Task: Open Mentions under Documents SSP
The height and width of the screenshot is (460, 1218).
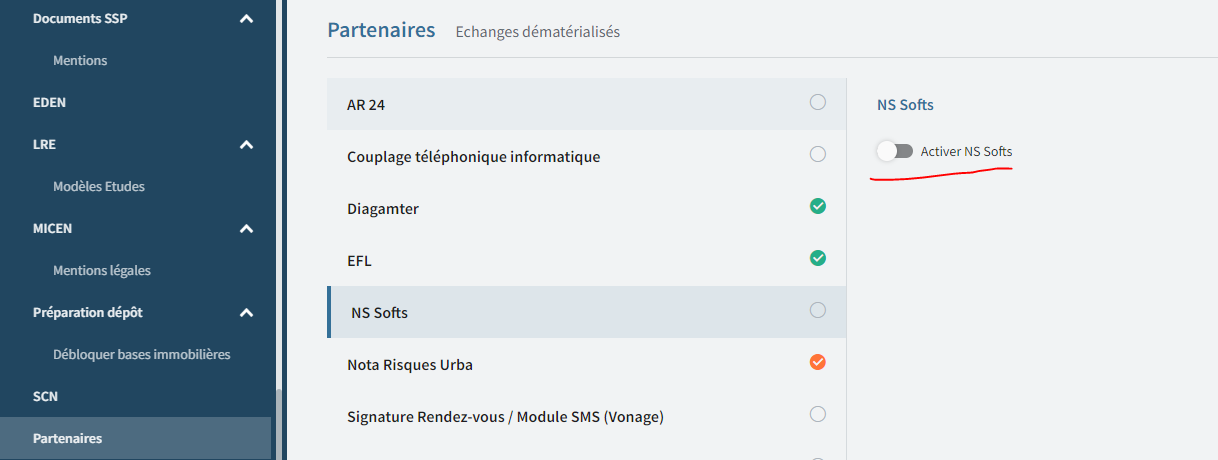Action: click(80, 60)
